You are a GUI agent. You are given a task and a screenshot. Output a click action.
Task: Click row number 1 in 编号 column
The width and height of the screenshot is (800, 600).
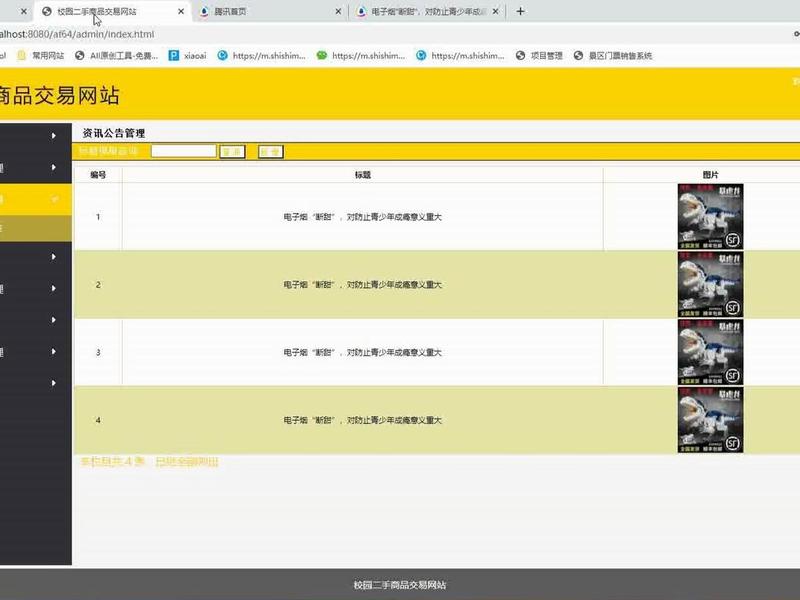98,217
